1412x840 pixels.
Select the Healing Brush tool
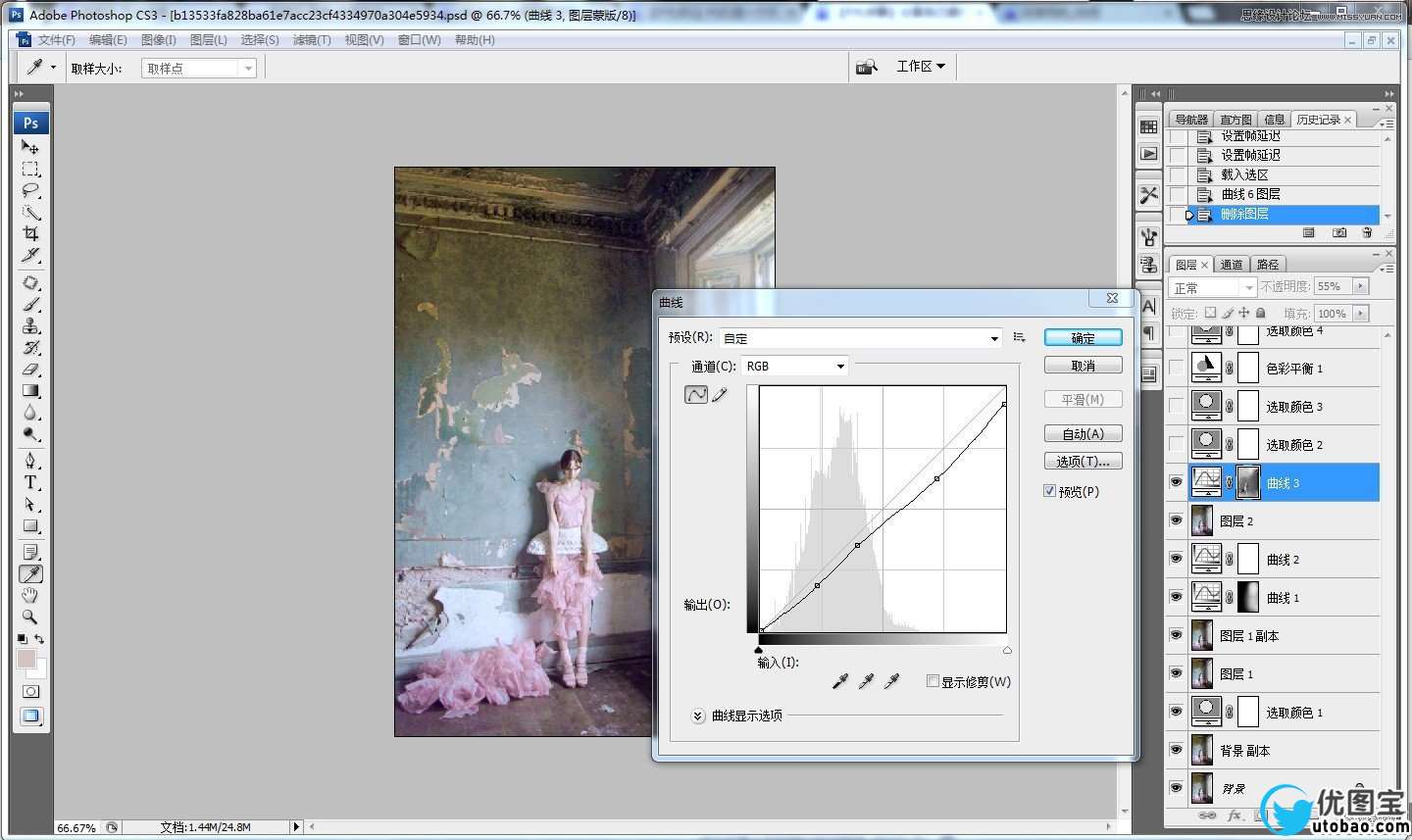tap(30, 282)
